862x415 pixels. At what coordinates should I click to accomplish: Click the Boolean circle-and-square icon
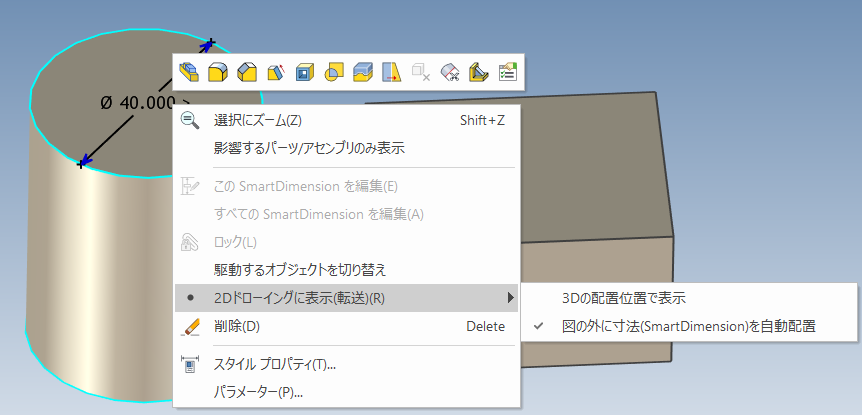click(x=334, y=72)
